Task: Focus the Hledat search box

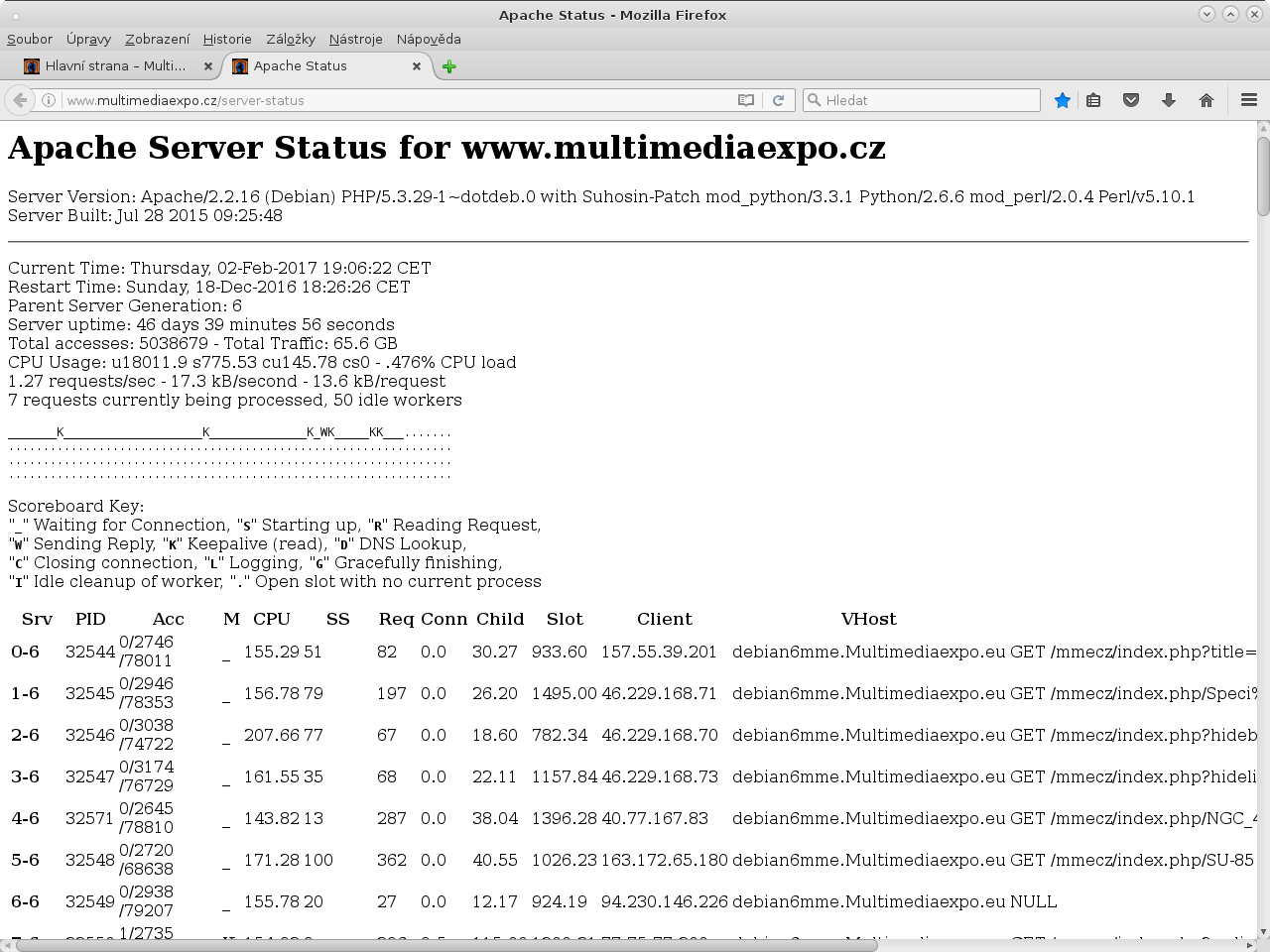Action: point(928,100)
